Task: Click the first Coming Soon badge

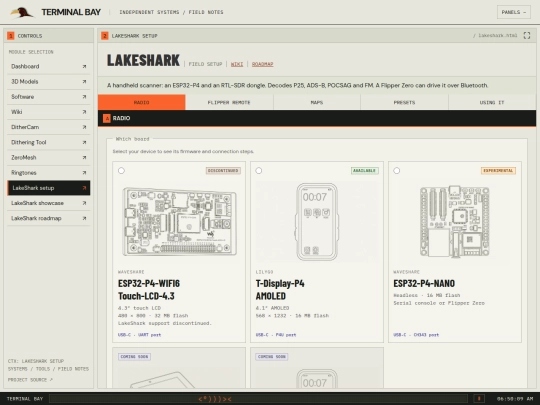Action: tap(134, 356)
